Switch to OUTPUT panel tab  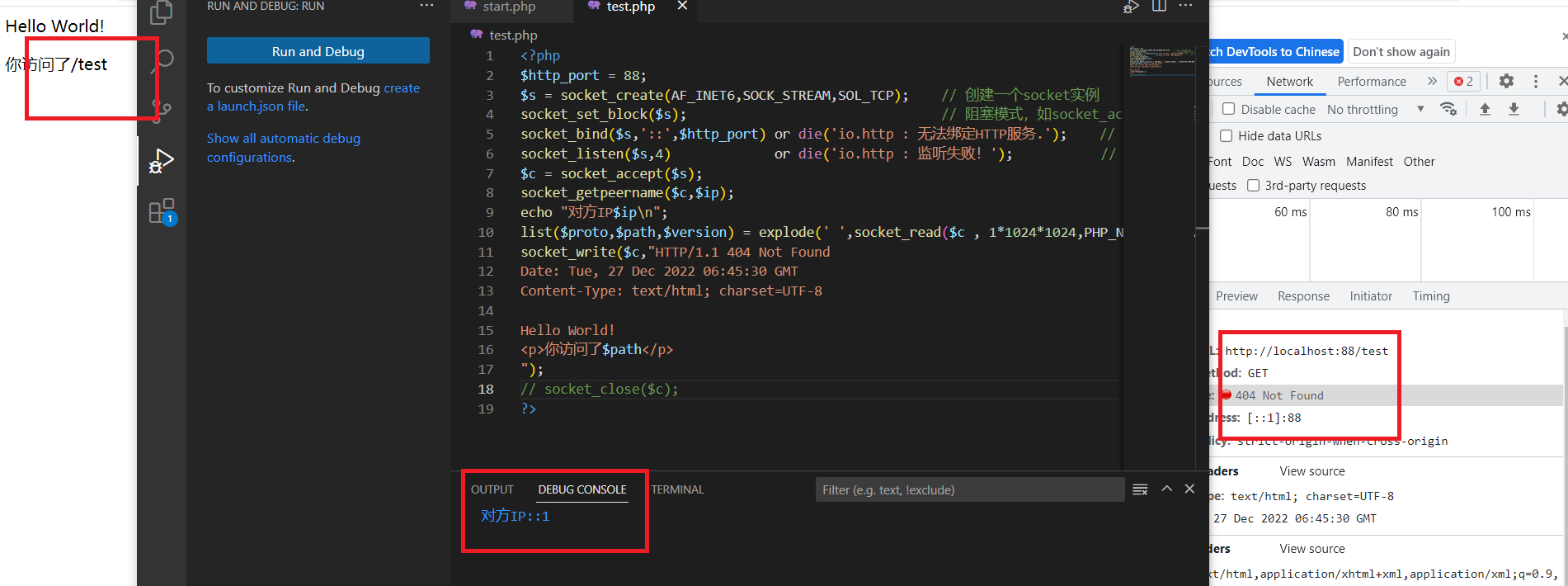click(492, 489)
